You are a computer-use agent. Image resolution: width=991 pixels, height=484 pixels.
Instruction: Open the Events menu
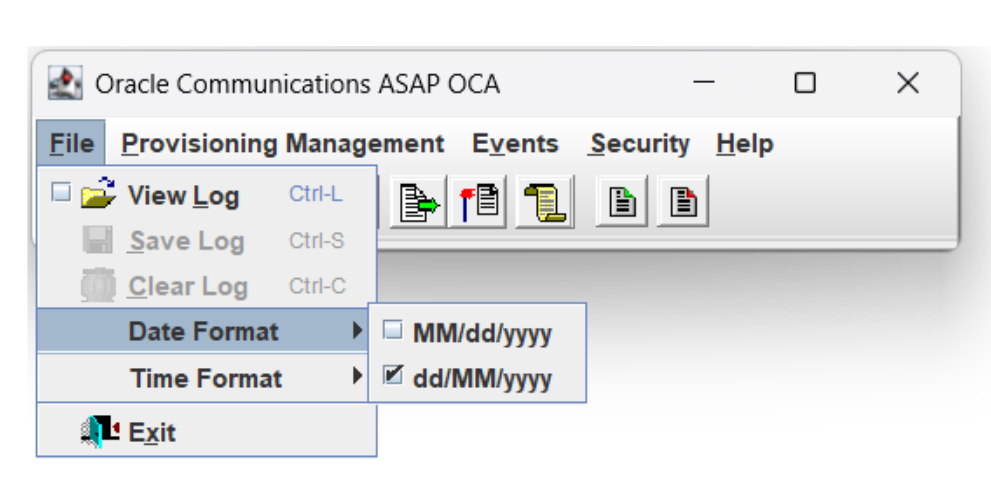515,143
